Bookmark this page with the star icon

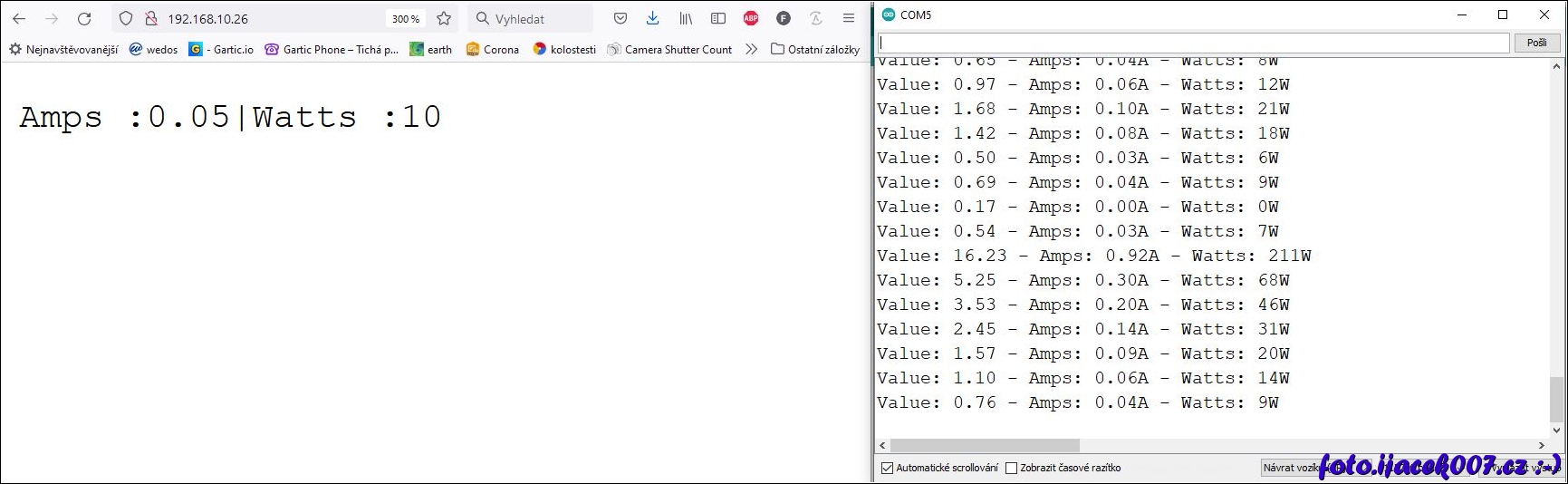(x=444, y=18)
